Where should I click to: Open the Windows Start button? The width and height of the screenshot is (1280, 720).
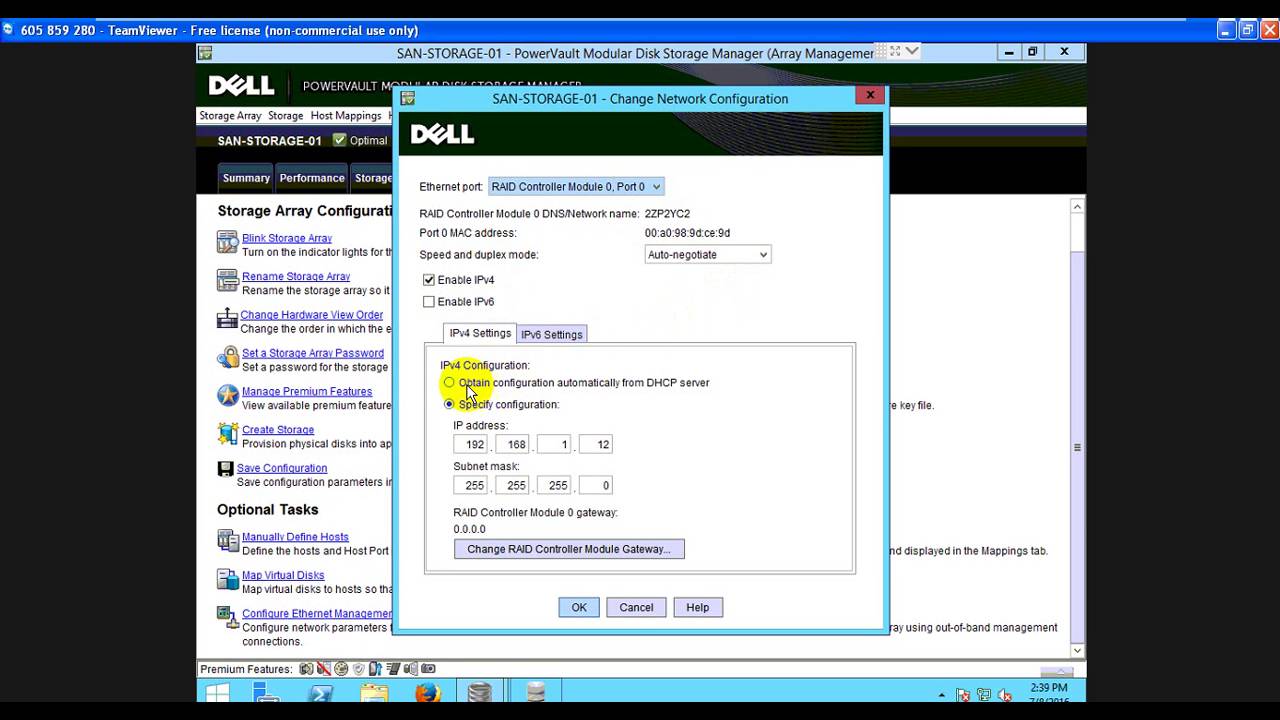point(217,693)
